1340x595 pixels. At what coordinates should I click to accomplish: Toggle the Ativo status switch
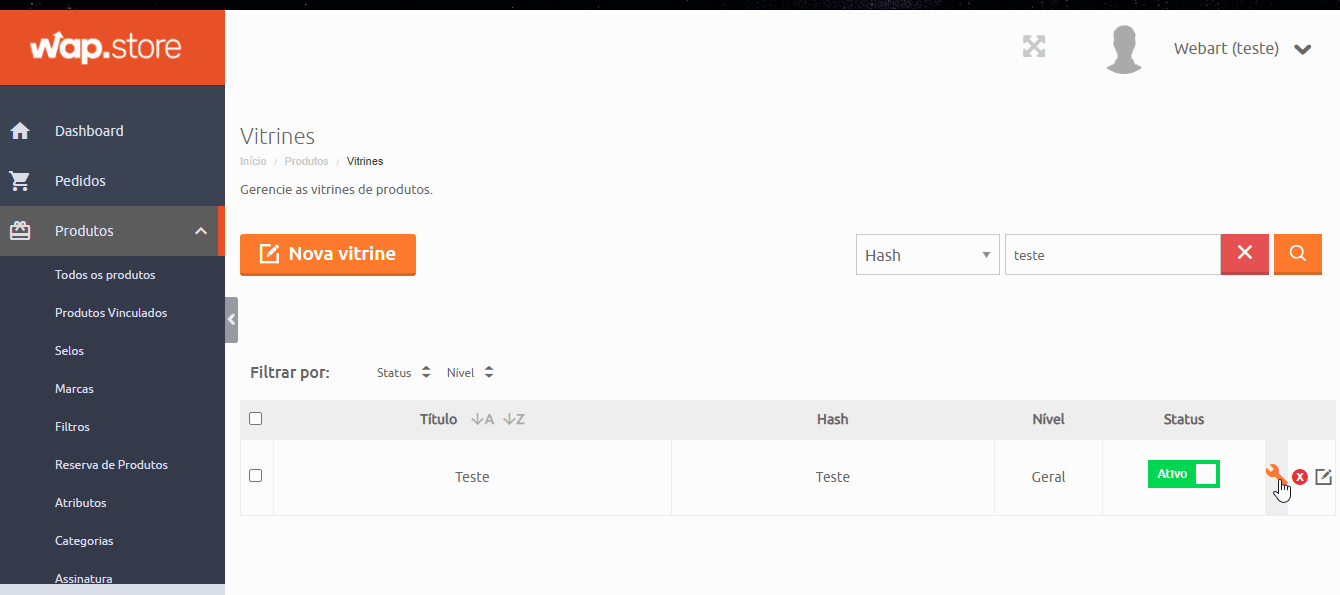pos(1184,474)
